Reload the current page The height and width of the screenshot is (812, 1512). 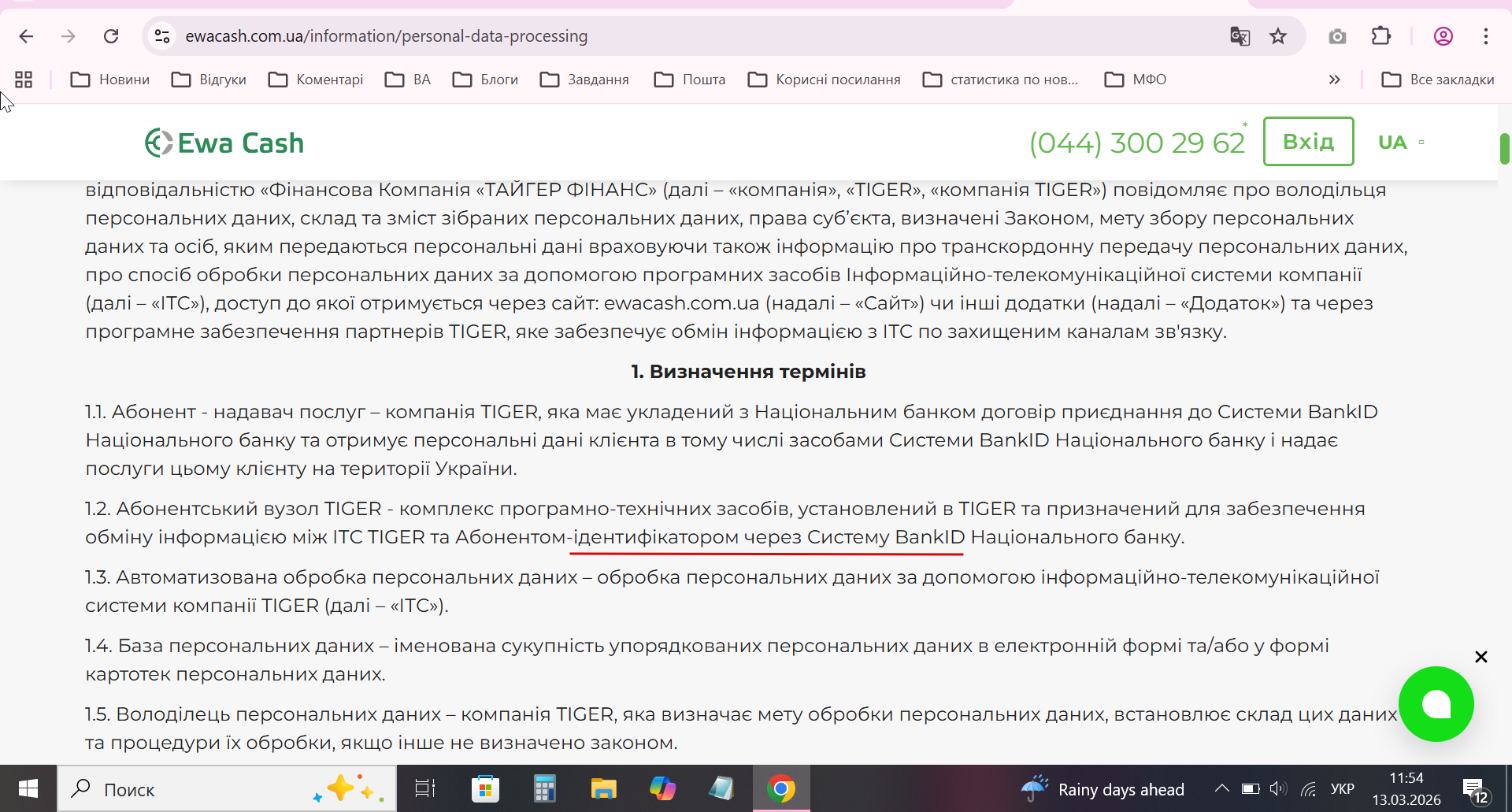tap(111, 36)
